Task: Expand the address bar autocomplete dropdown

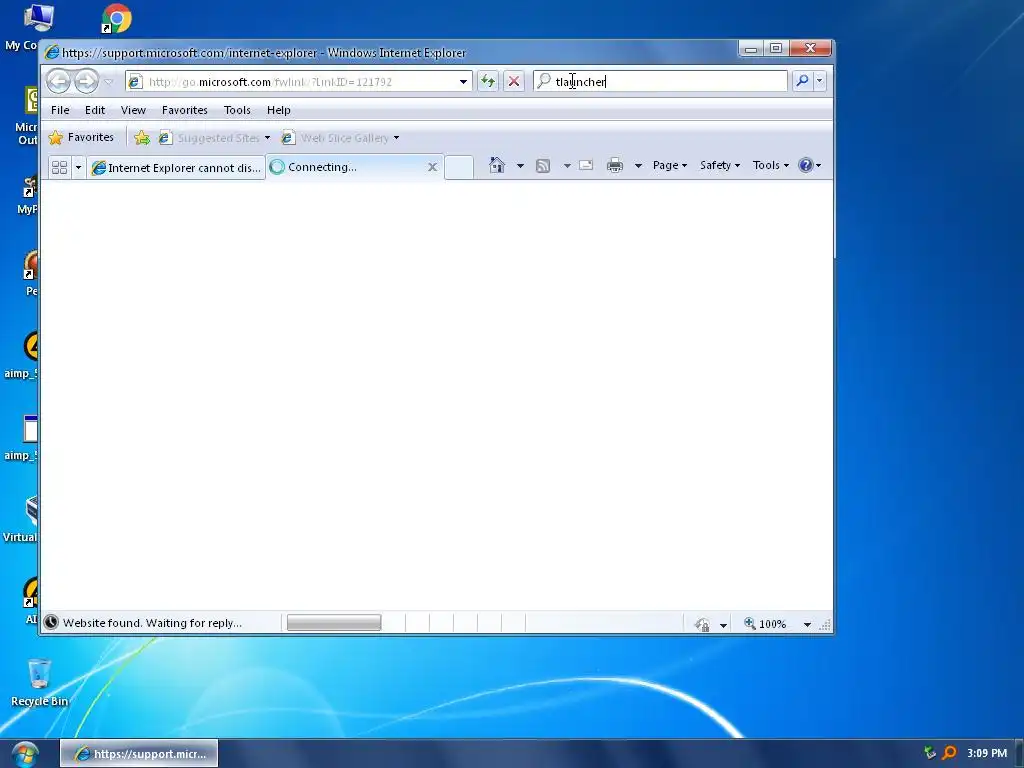Action: tap(463, 82)
